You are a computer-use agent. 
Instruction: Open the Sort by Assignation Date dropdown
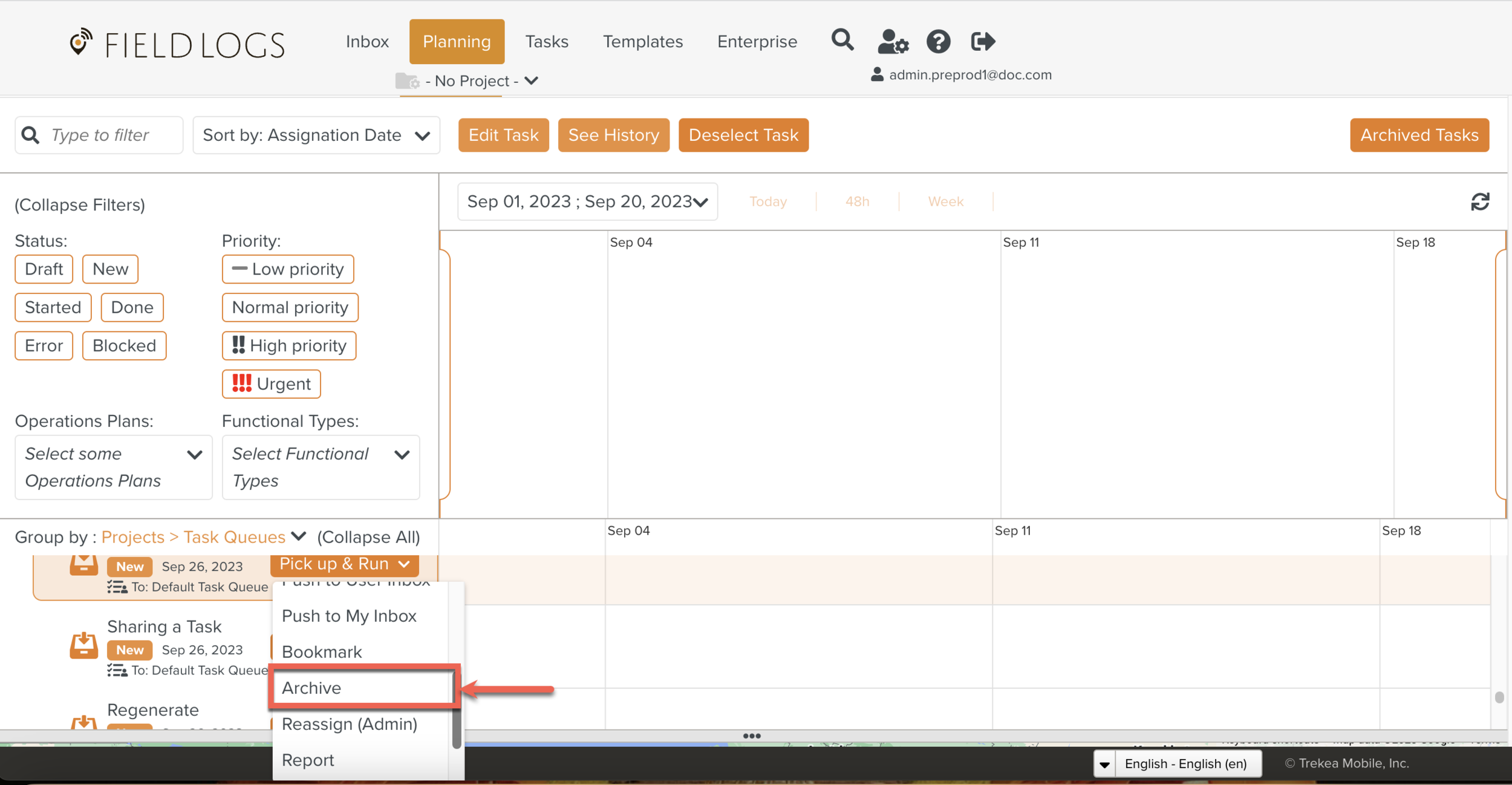point(316,135)
